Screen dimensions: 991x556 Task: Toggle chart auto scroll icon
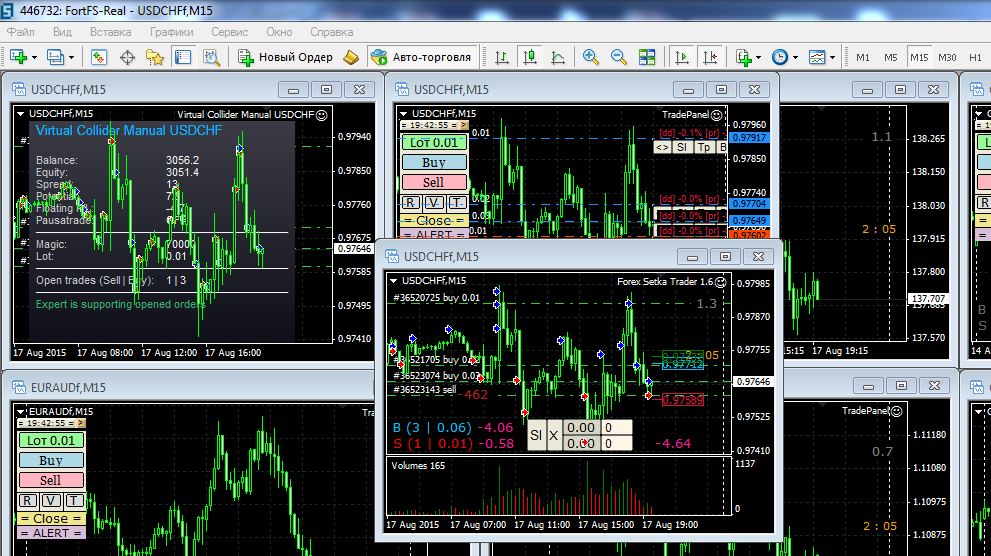pyautogui.click(x=682, y=57)
